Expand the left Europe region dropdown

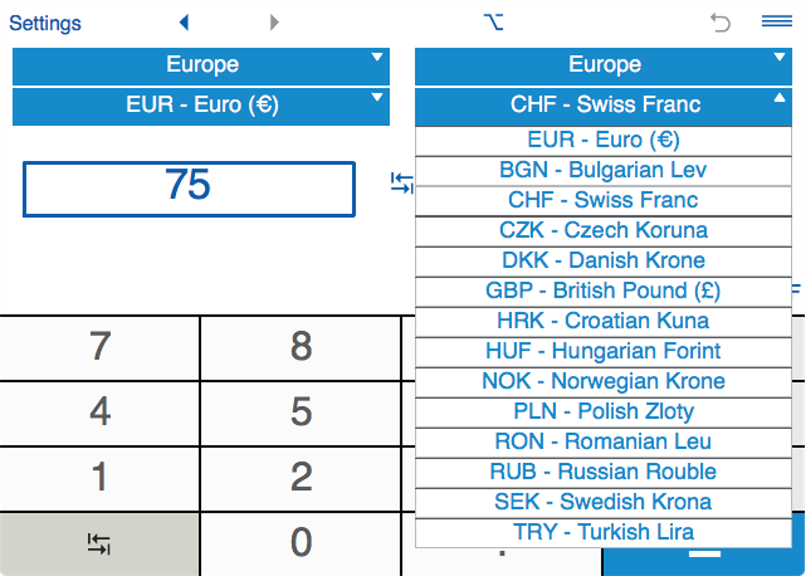pos(201,65)
